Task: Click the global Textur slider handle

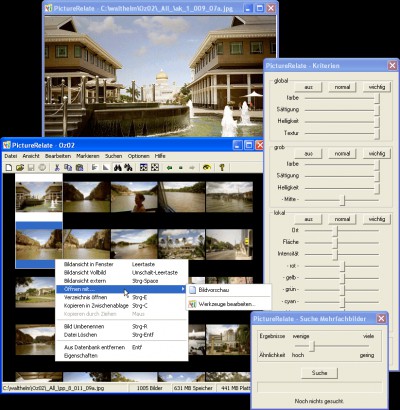Action: [x=377, y=134]
